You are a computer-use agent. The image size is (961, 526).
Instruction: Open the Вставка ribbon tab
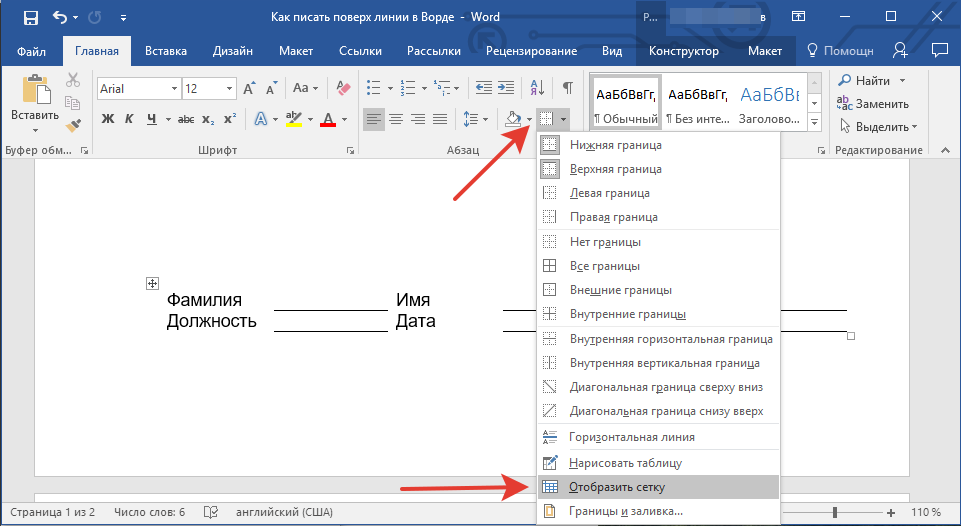(165, 51)
